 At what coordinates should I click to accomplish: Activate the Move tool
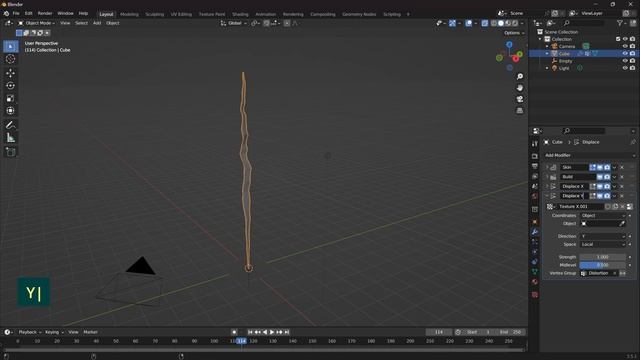(x=11, y=73)
